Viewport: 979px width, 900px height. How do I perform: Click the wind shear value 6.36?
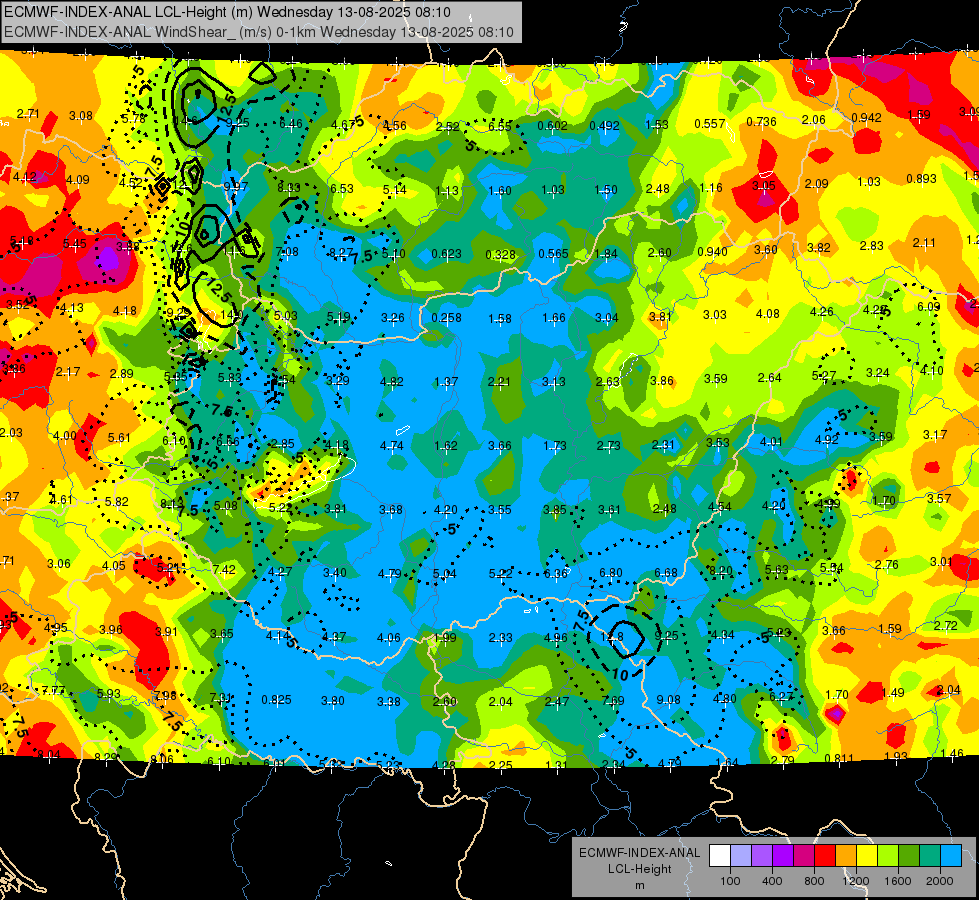(x=556, y=573)
